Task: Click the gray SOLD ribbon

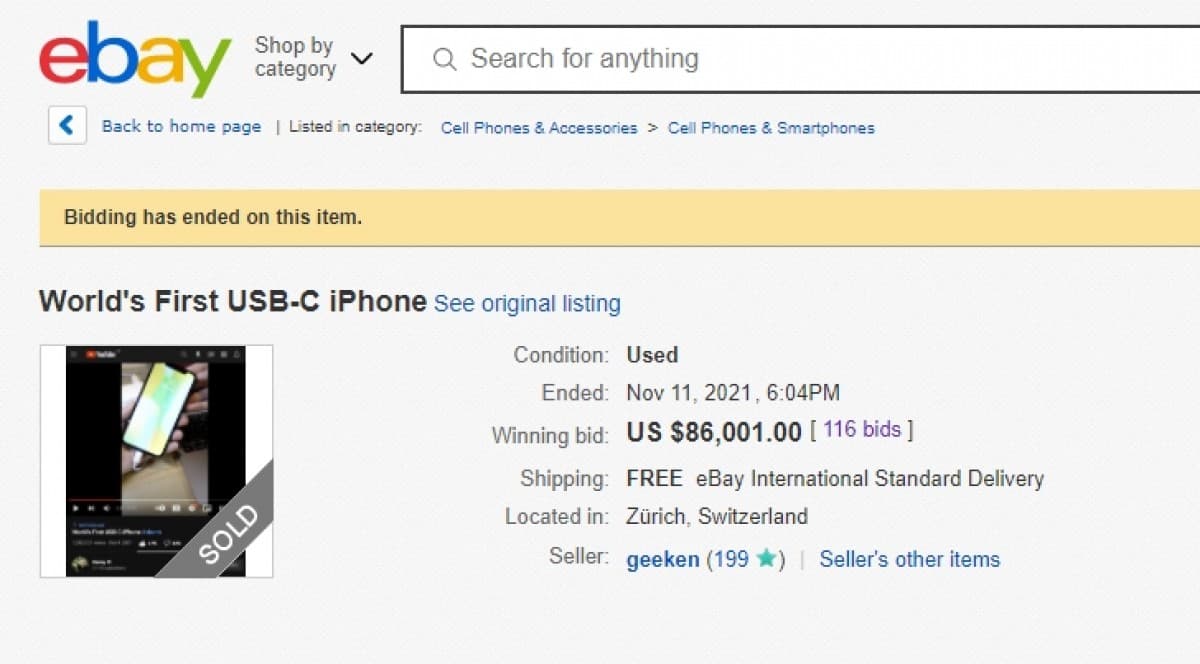Action: (x=226, y=534)
